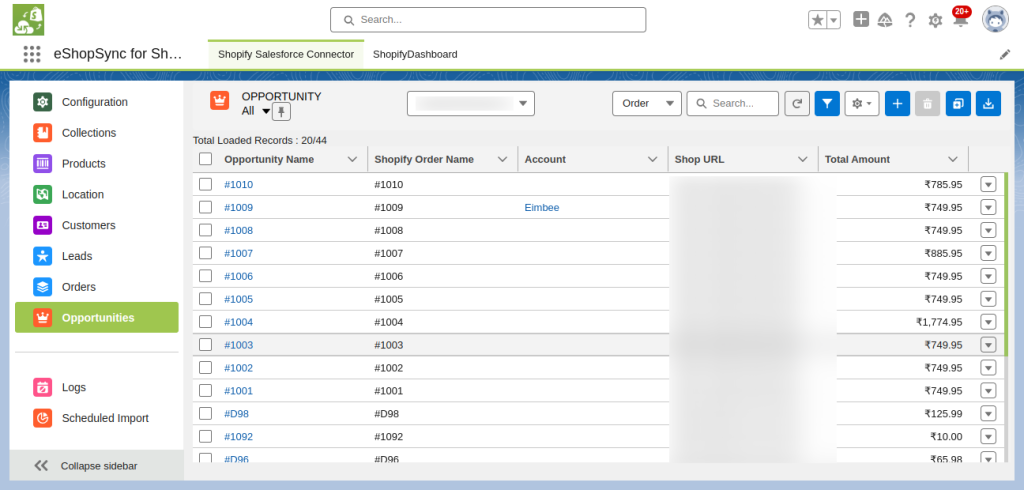Open Opportunity Name column menu chevron
This screenshot has width=1024, height=490.
coord(353,159)
